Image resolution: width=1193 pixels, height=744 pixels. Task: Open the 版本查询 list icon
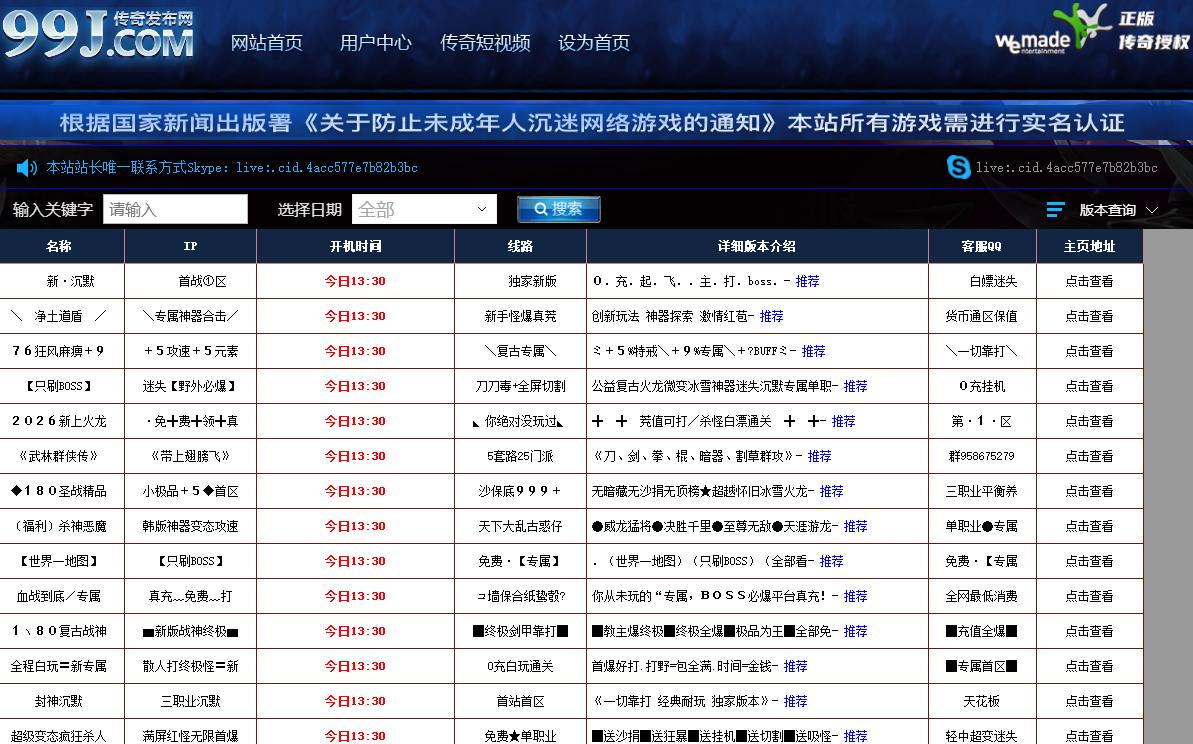[1055, 209]
